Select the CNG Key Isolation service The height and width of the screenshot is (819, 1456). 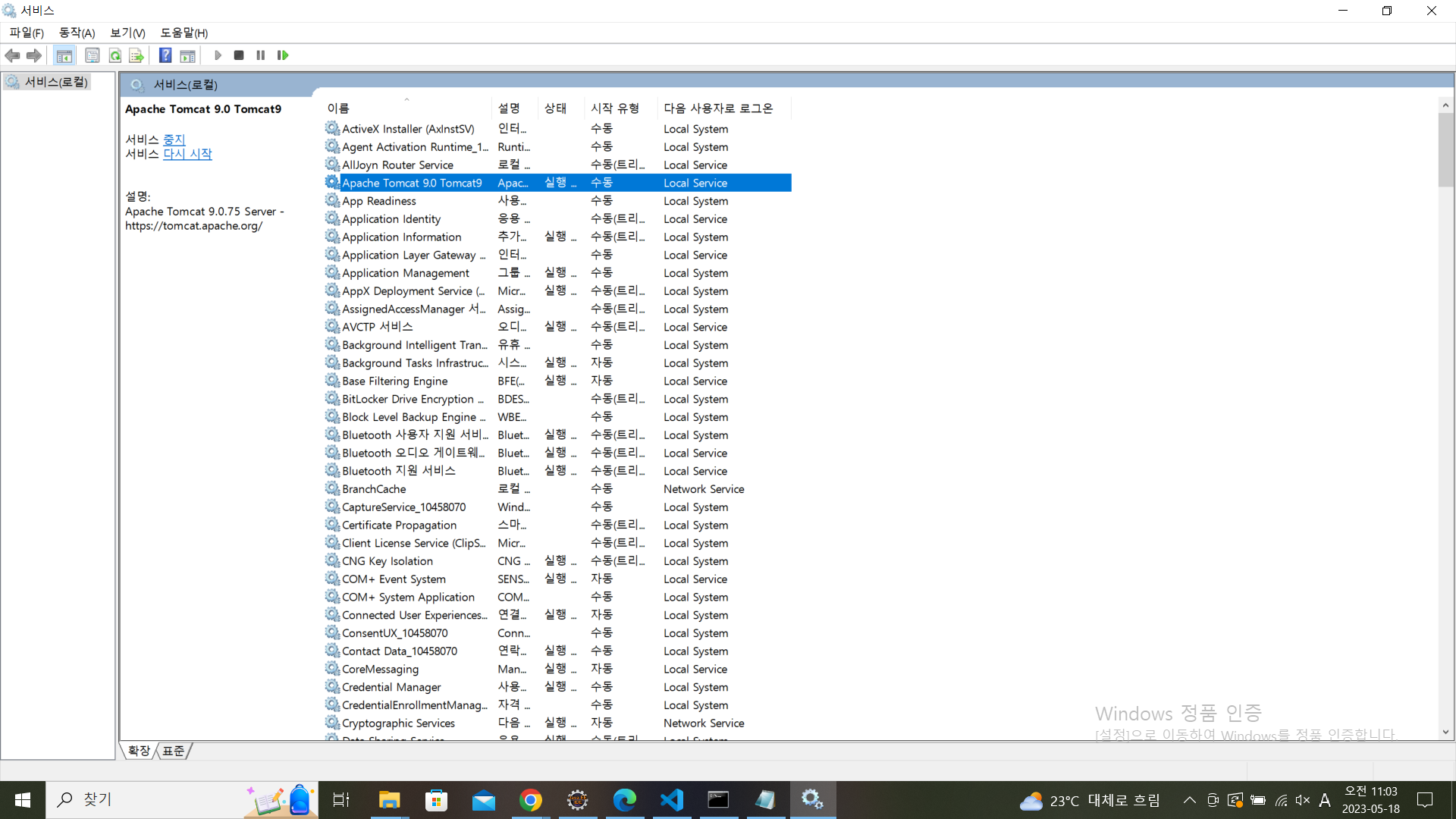(557, 561)
